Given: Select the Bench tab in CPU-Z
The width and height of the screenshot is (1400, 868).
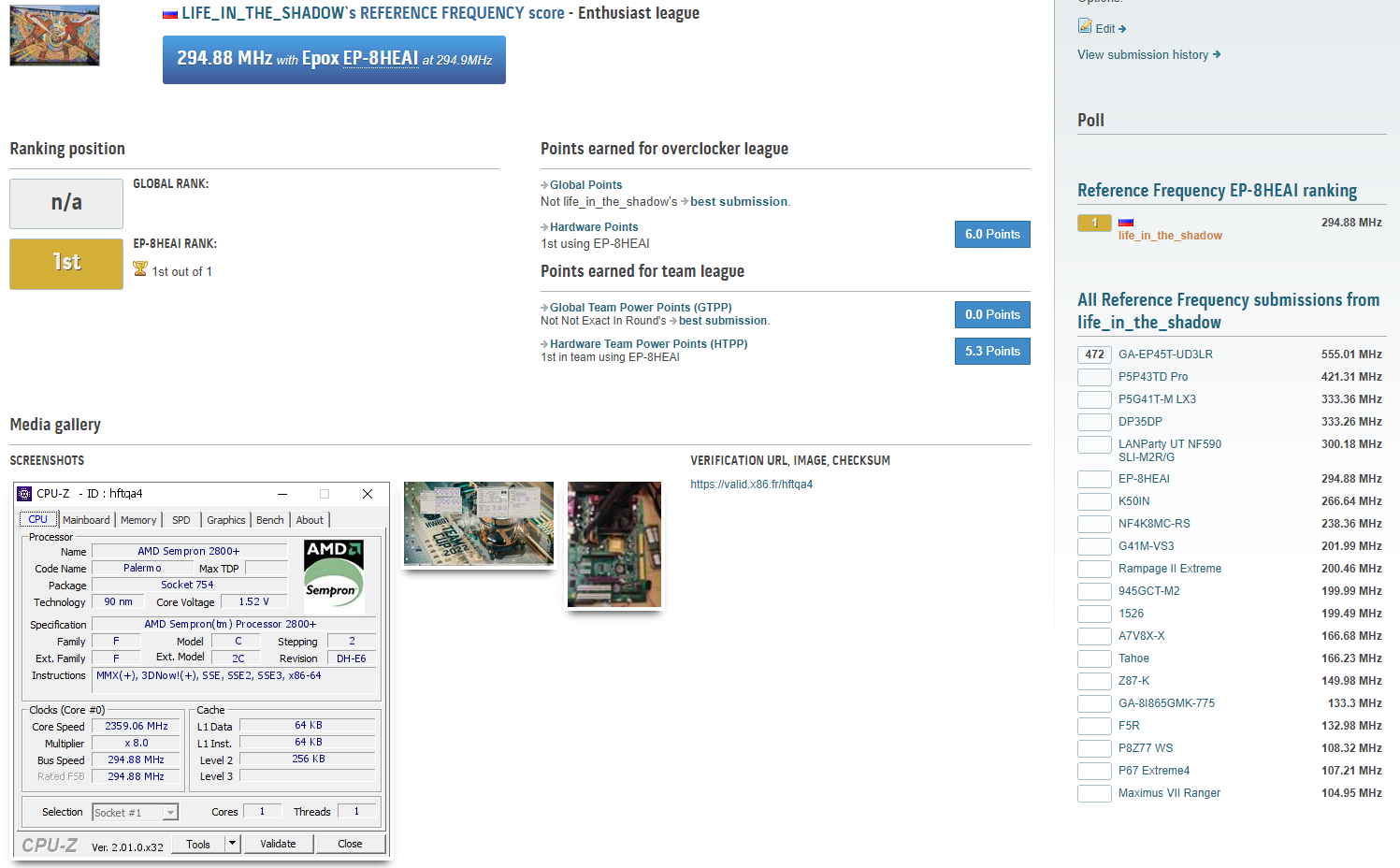Looking at the screenshot, I should point(270,520).
